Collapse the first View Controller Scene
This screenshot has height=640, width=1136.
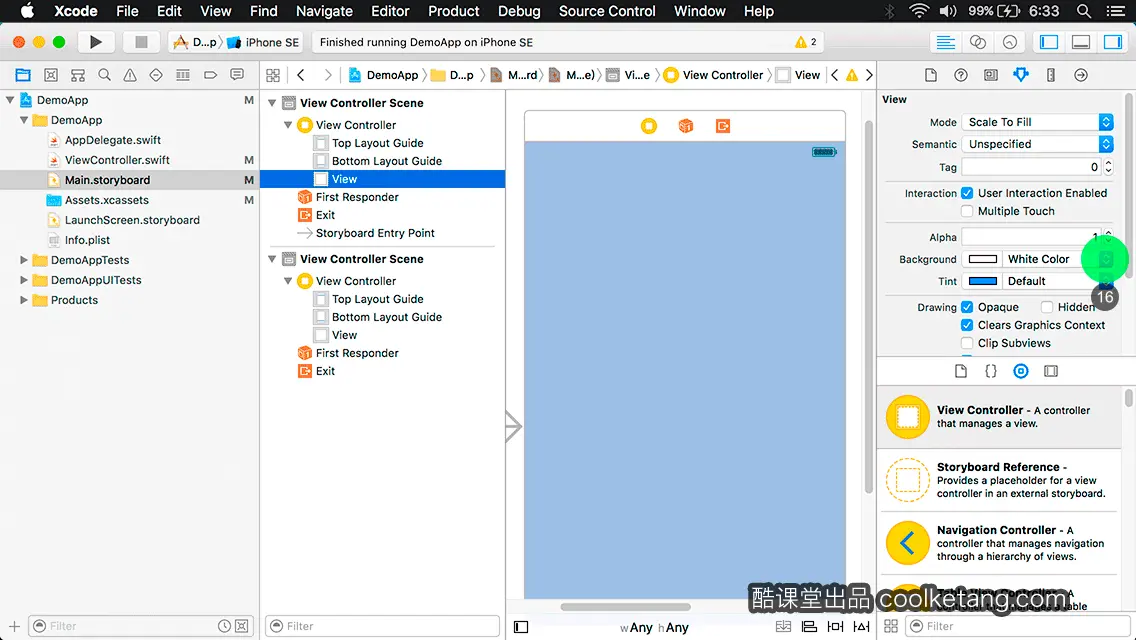point(272,103)
